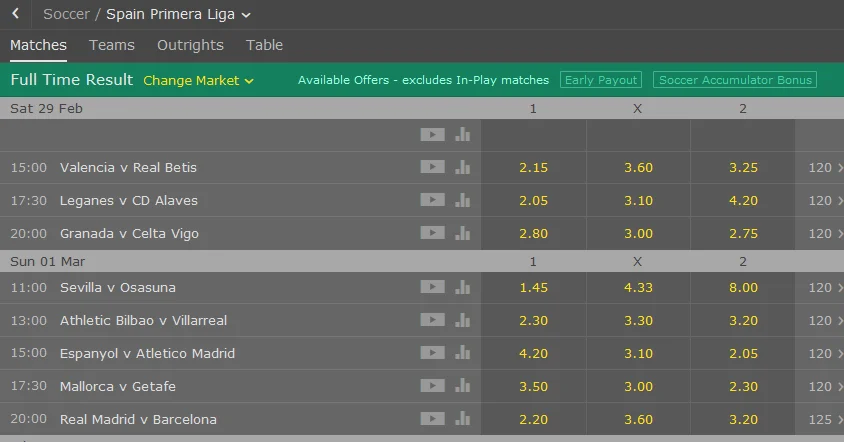Open stats chart icon for Leganes v CD Alaves
Image resolution: width=844 pixels, height=442 pixels.
[462, 201]
